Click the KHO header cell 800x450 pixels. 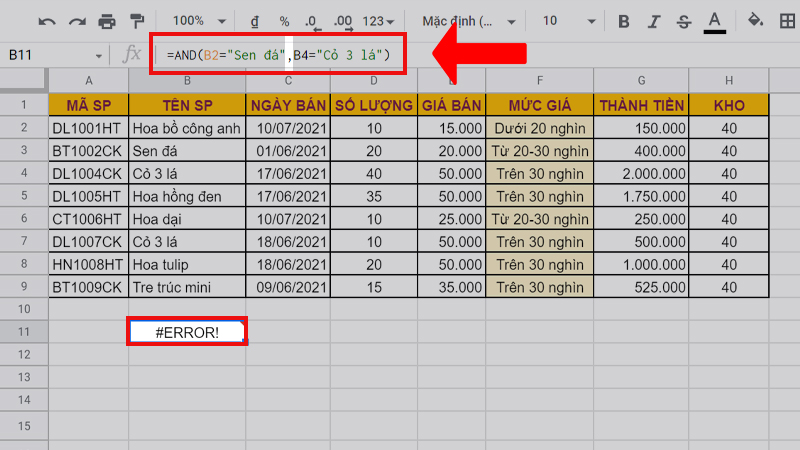click(729, 105)
